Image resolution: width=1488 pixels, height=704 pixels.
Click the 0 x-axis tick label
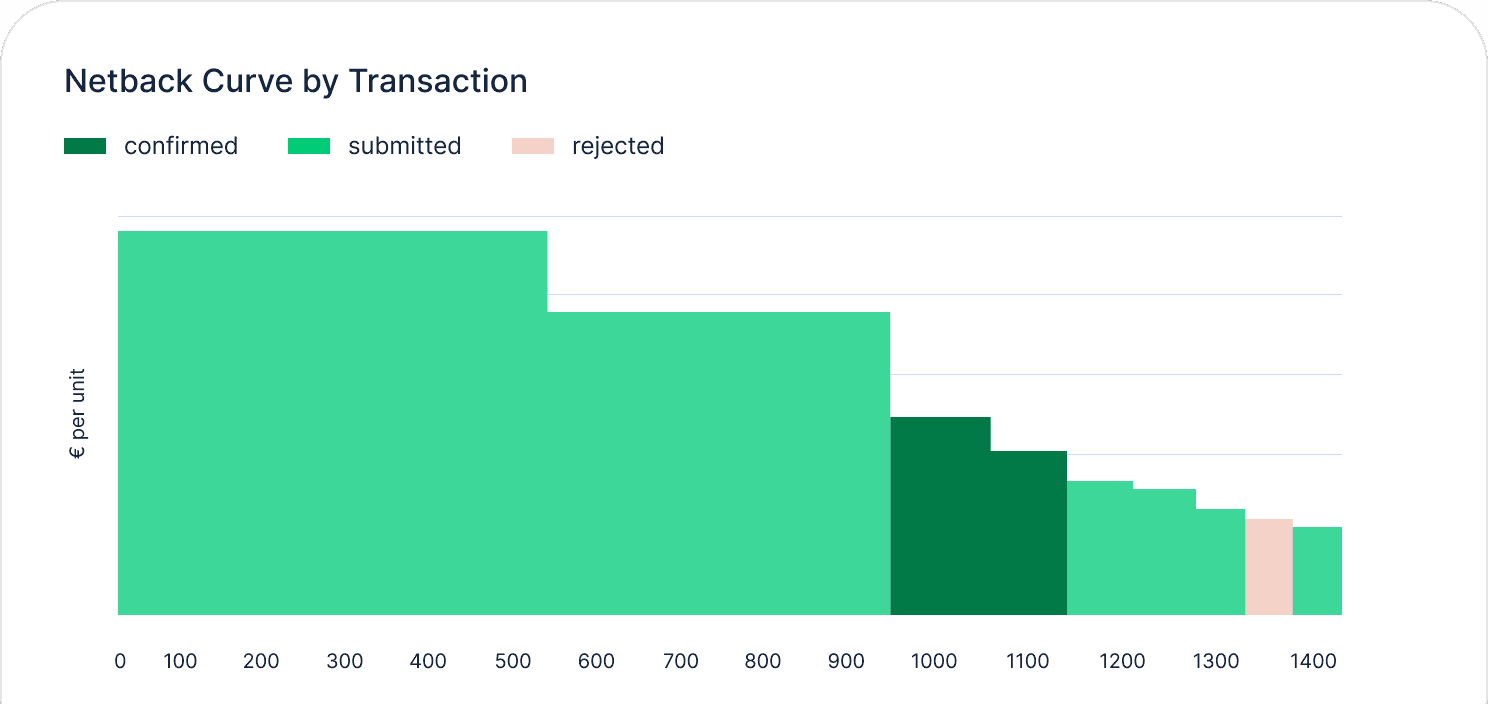click(x=120, y=661)
